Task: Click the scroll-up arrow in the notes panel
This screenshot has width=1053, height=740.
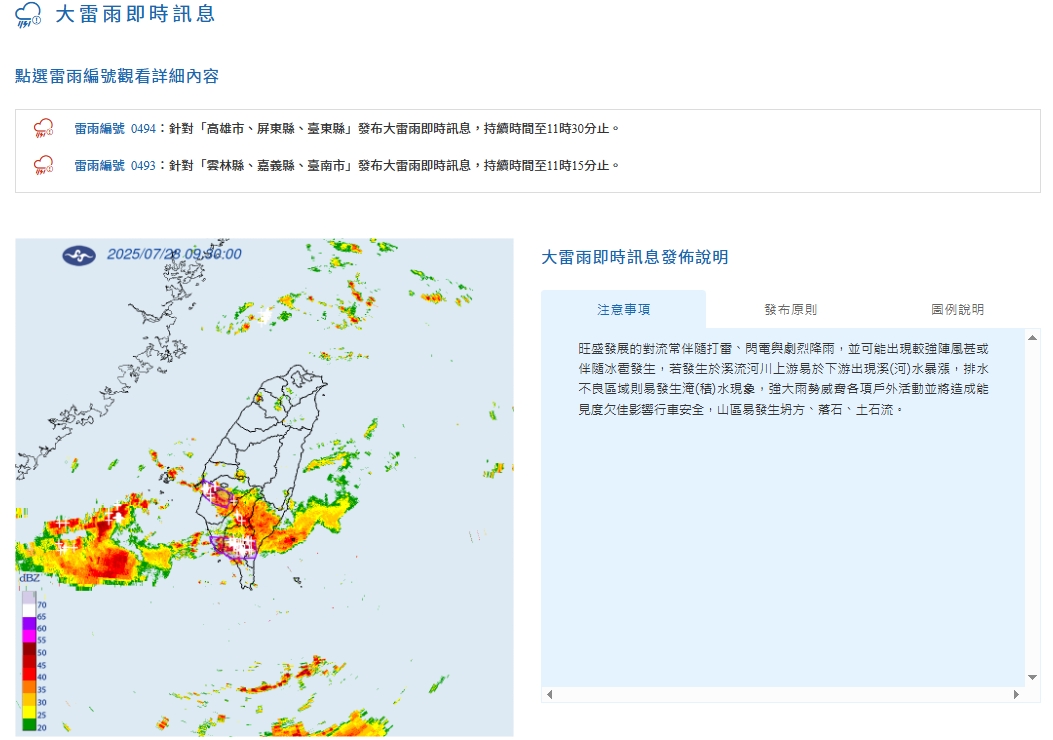Action: click(x=1032, y=338)
